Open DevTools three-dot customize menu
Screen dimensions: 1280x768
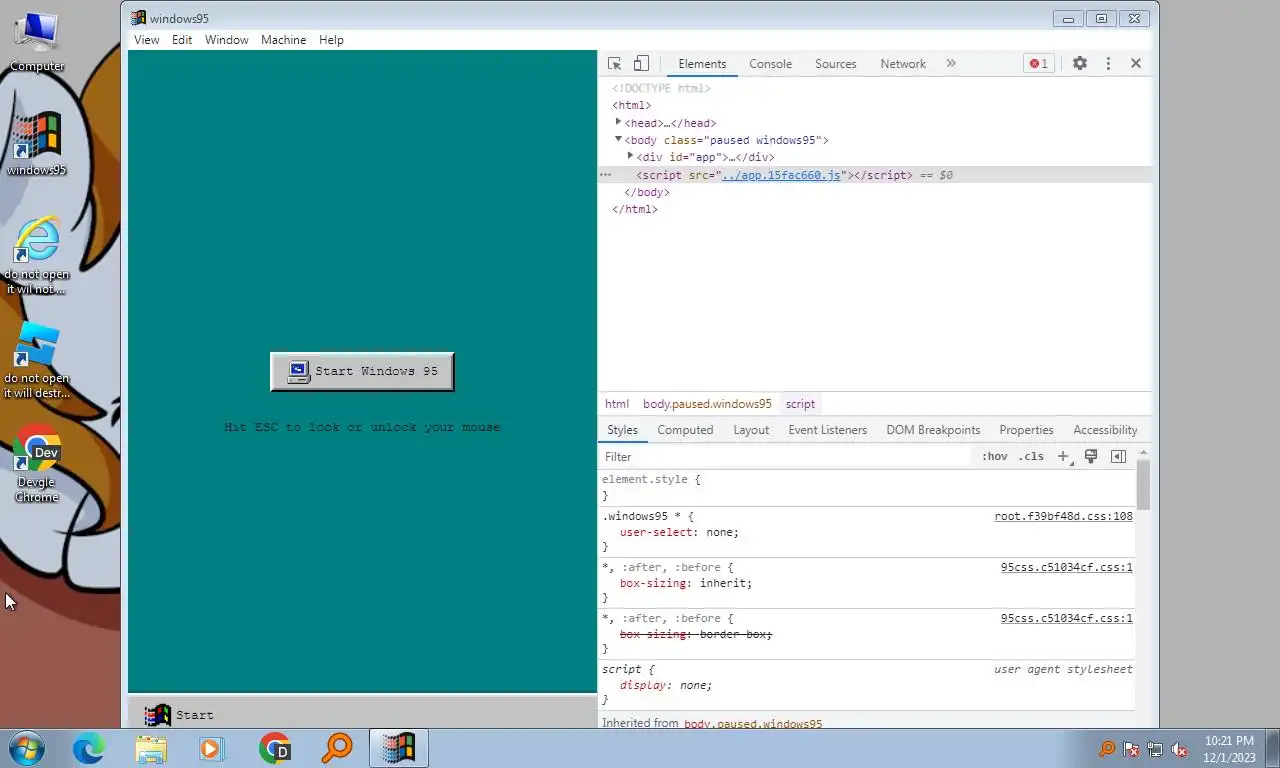coord(1108,63)
